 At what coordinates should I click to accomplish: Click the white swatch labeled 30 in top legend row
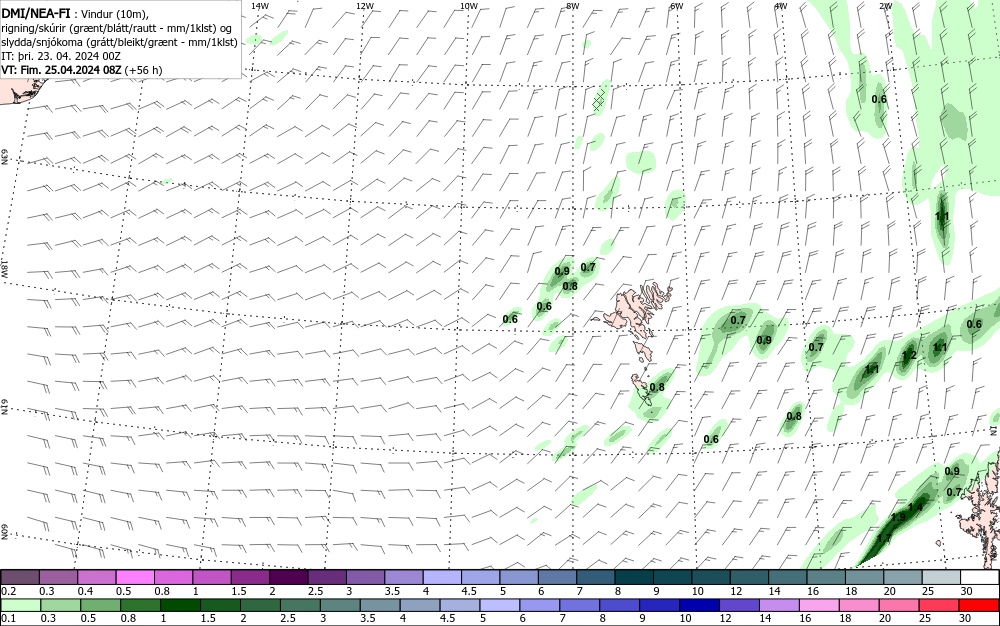[980, 577]
